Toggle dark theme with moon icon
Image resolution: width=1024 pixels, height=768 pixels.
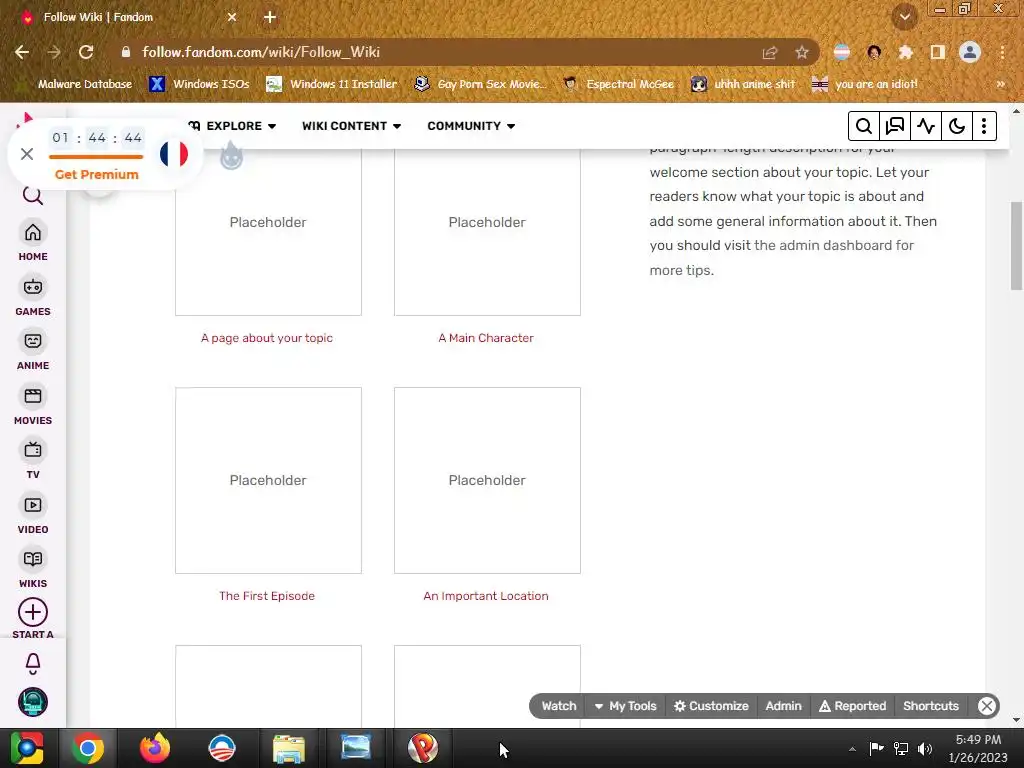[957, 126]
